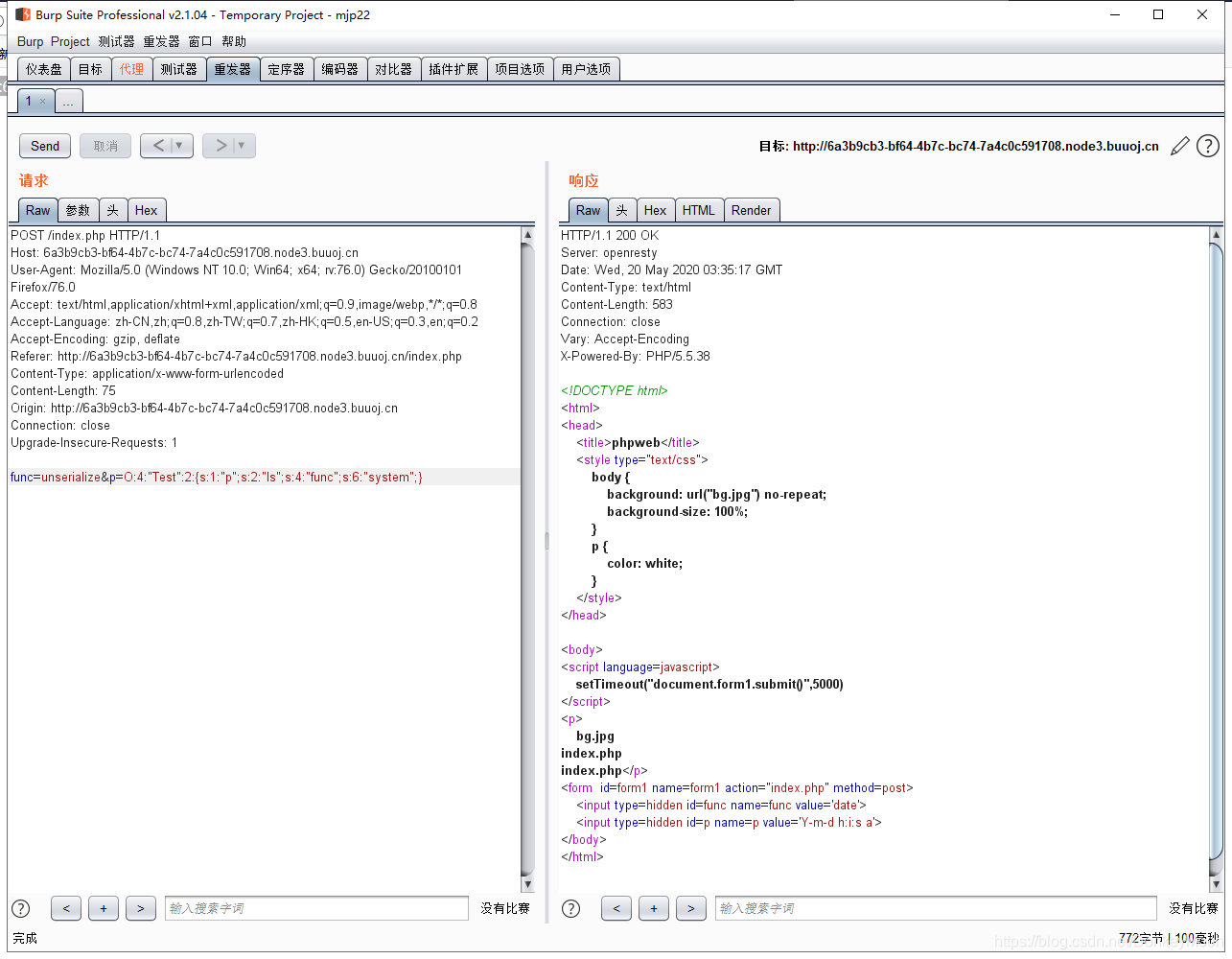Switch to the 项目选项 tab
Screen dimensions: 1232x959
tap(520, 69)
